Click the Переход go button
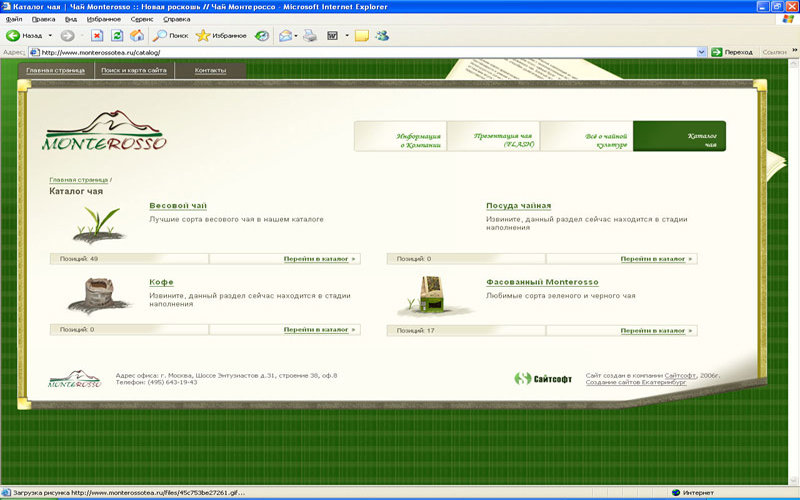 732,52
